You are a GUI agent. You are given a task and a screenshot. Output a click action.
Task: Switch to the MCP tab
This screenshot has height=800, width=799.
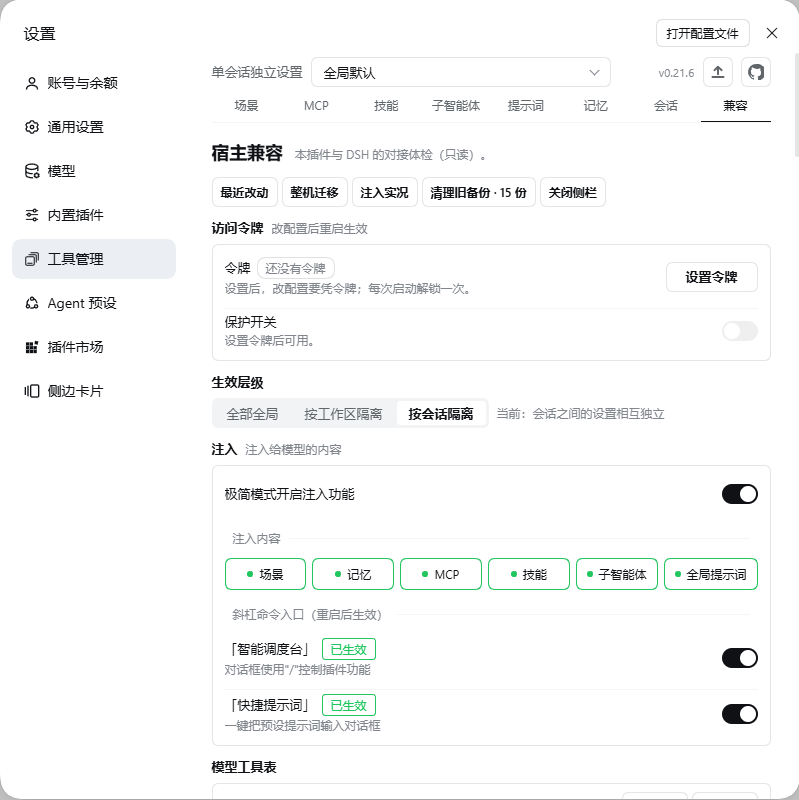tap(316, 106)
